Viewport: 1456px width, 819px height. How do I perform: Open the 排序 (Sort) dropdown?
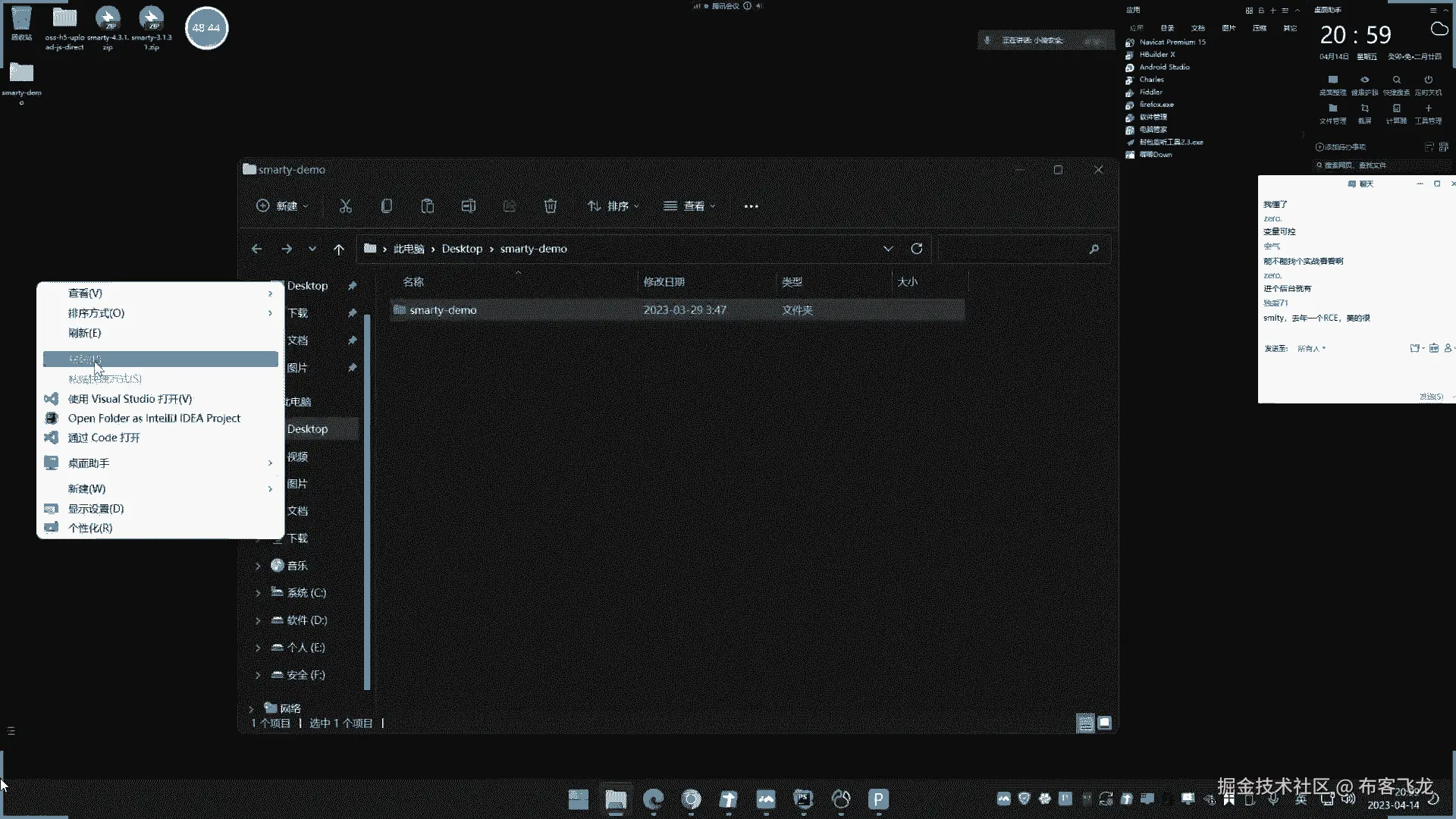coord(613,206)
